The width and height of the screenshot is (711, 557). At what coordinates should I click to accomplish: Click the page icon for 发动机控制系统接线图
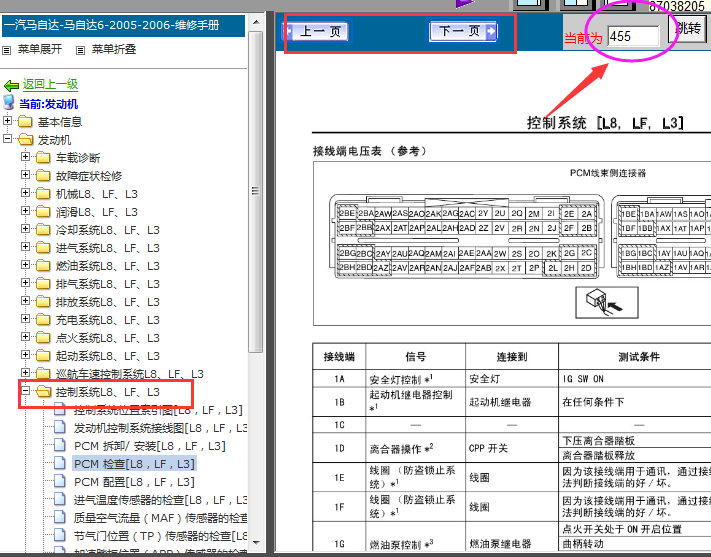pos(60,427)
